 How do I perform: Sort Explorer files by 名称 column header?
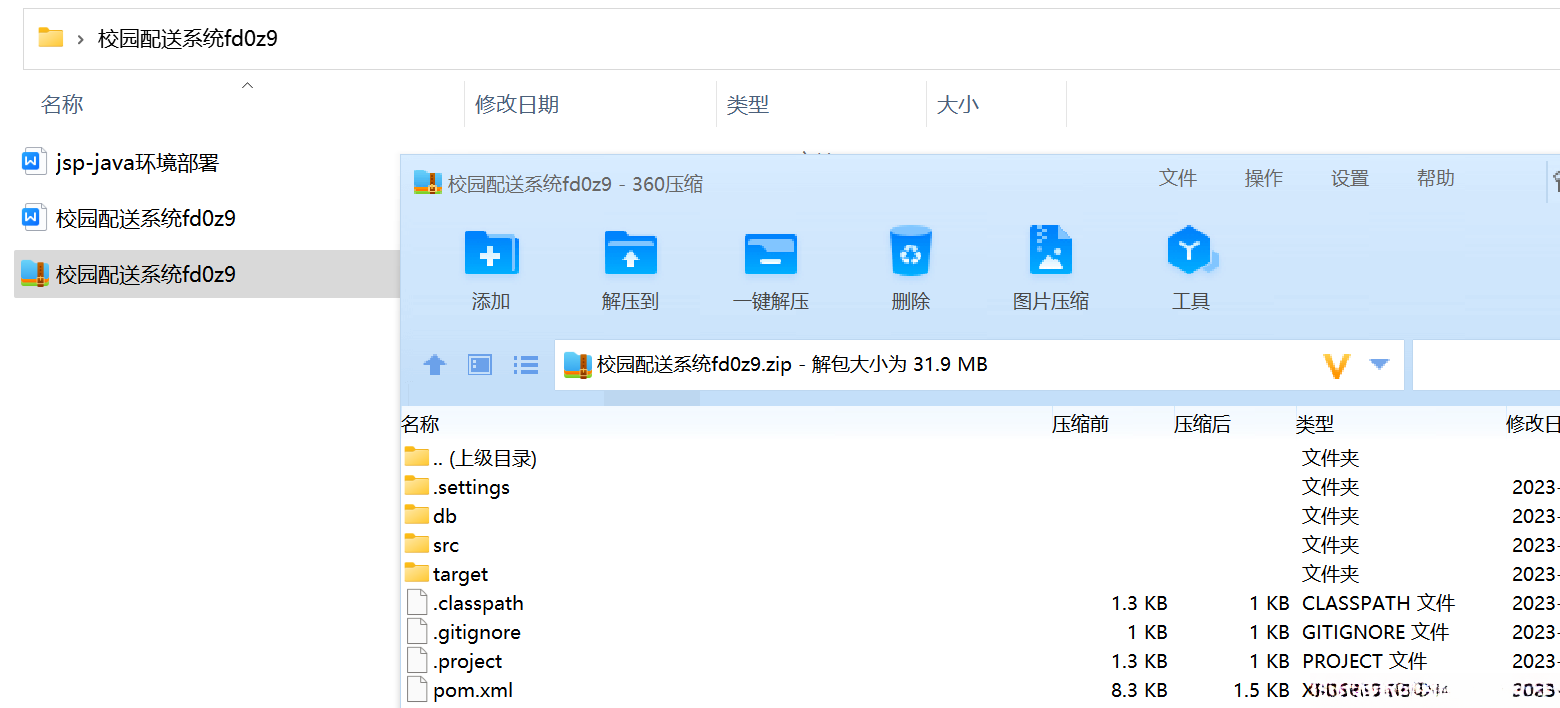[x=62, y=104]
